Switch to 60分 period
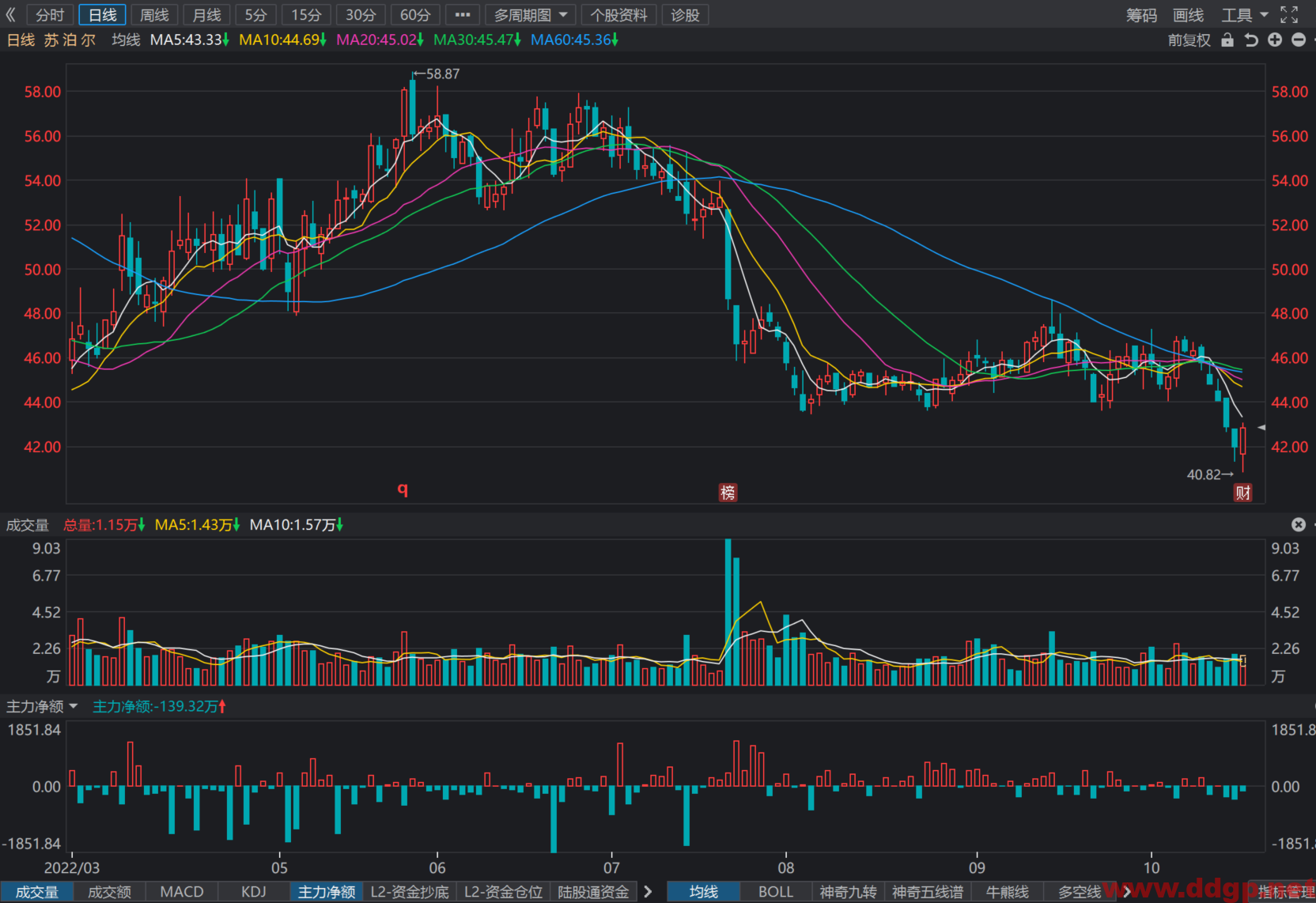 click(415, 15)
